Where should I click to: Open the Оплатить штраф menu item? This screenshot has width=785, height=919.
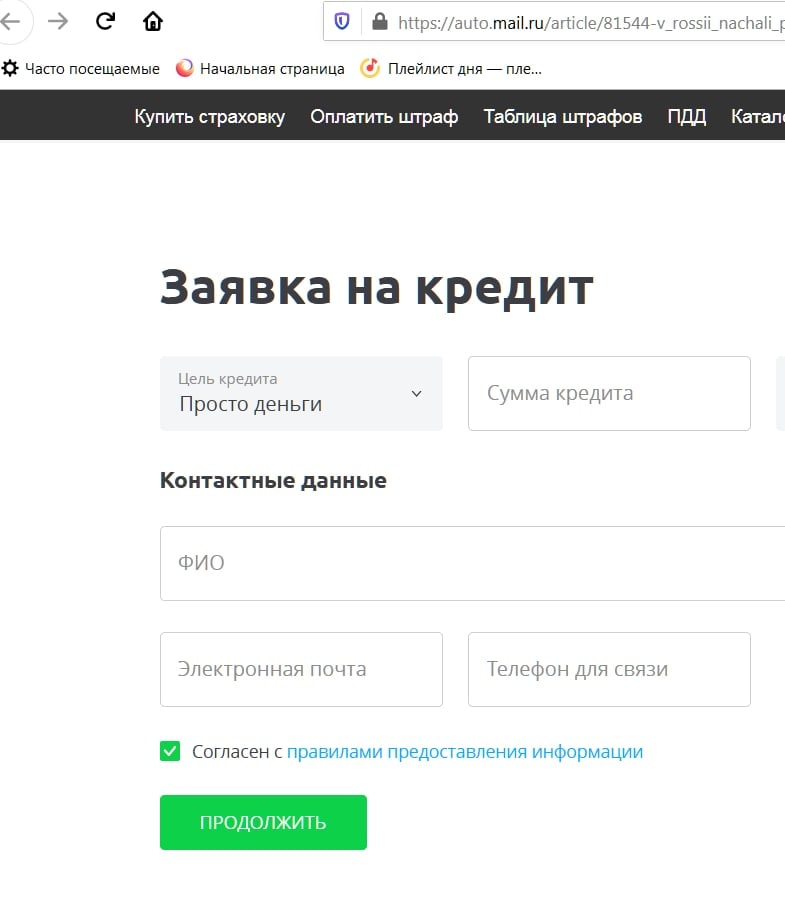tap(384, 116)
